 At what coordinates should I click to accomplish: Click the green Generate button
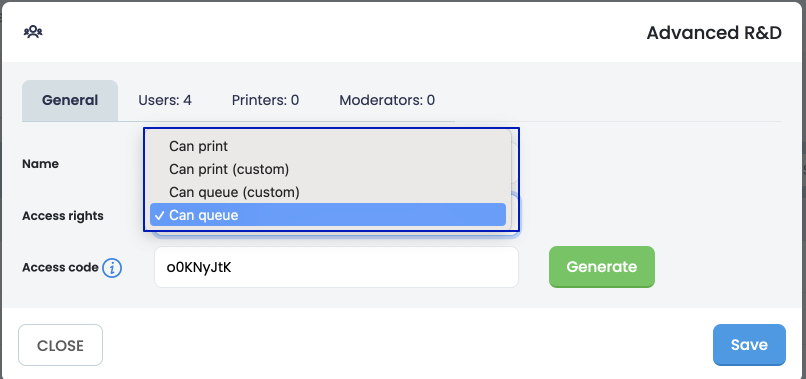click(602, 267)
